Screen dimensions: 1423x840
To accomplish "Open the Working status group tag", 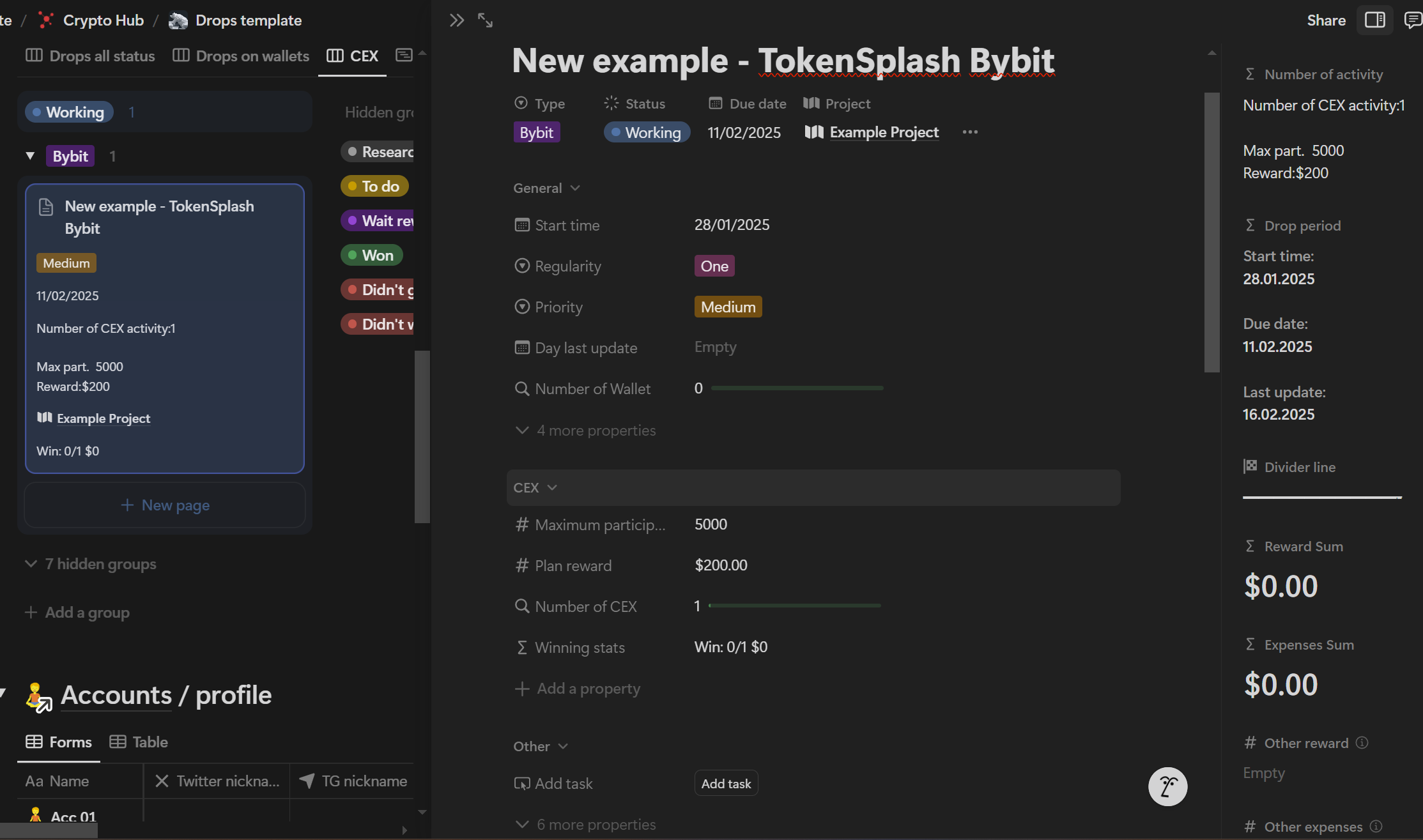I will tap(69, 112).
